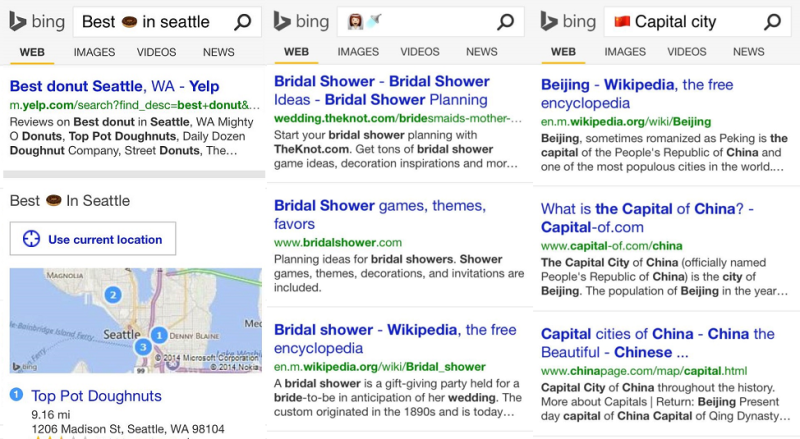Switch to Videos tab in the middle panel

tap(420, 51)
